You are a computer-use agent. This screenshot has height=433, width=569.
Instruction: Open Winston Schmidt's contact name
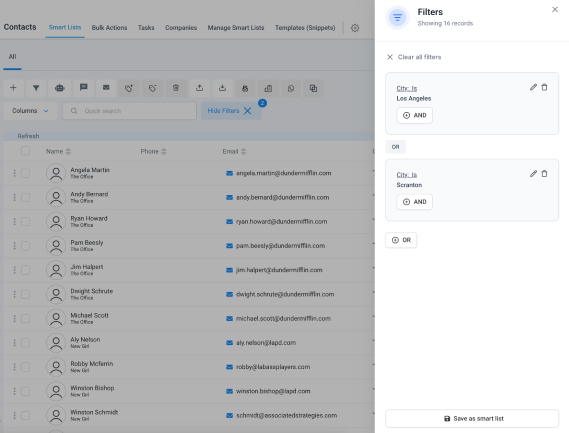coord(94,412)
